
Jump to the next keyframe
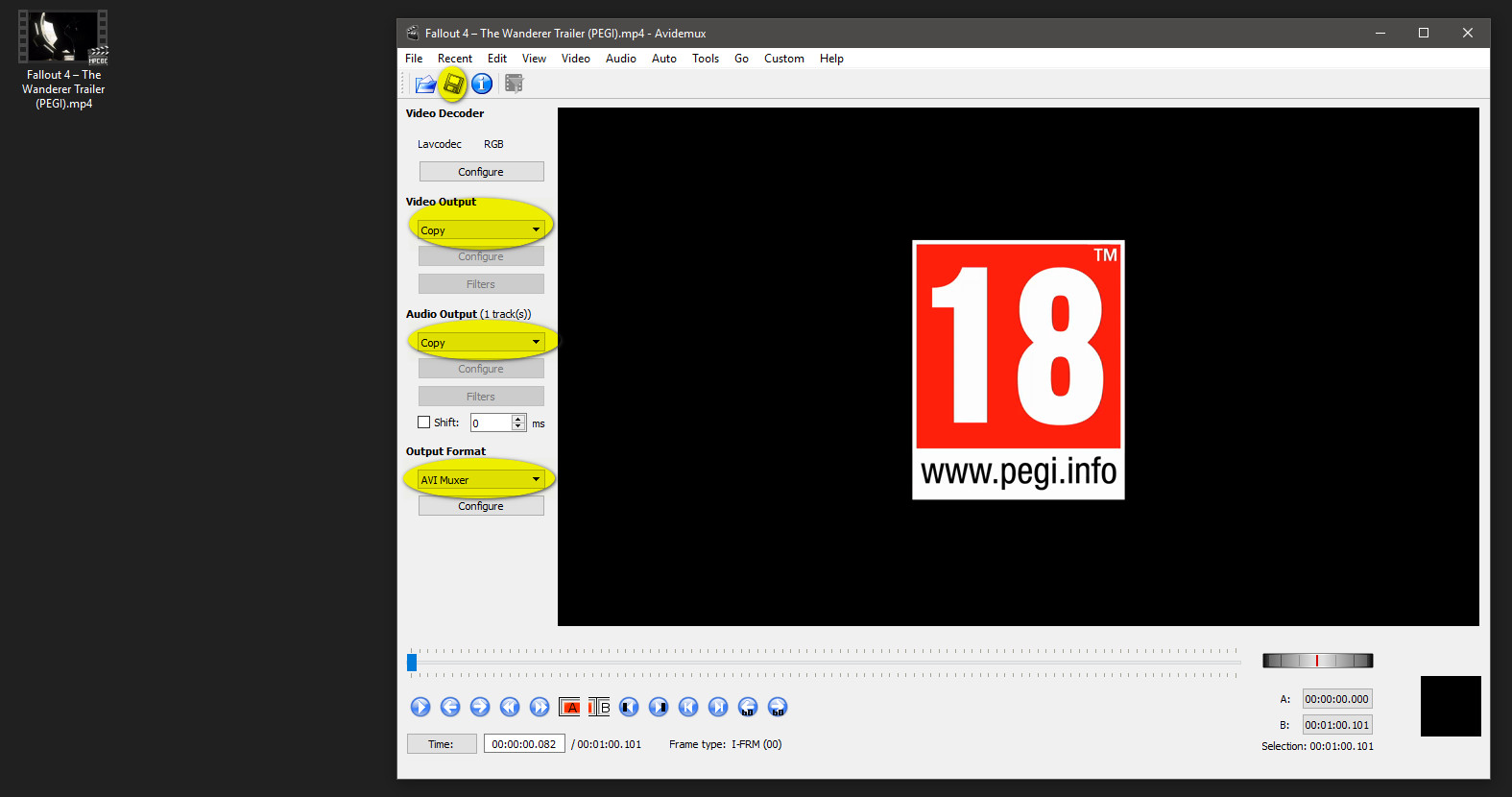[540, 707]
